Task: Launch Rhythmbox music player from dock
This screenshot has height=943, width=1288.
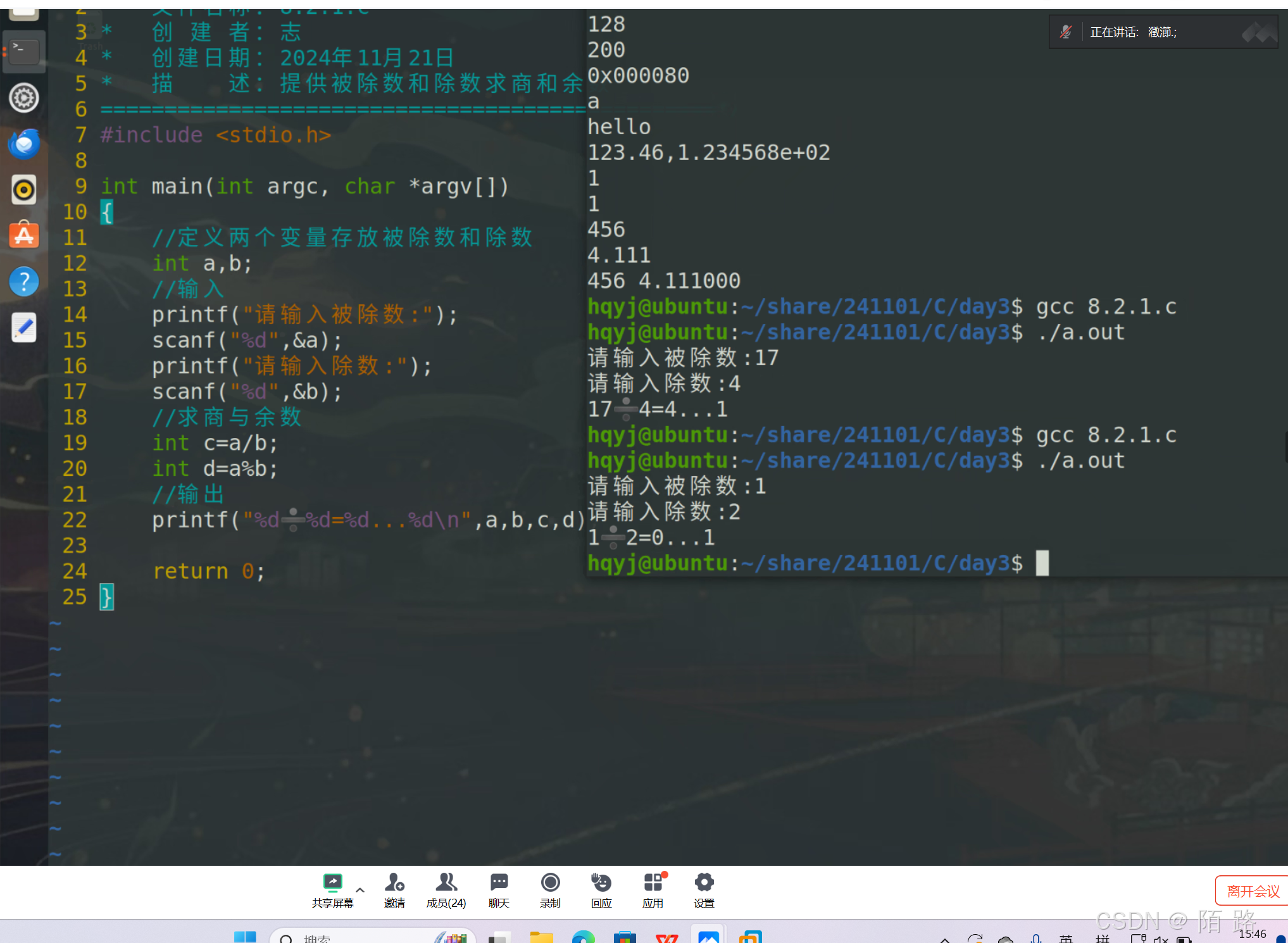Action: tap(24, 190)
